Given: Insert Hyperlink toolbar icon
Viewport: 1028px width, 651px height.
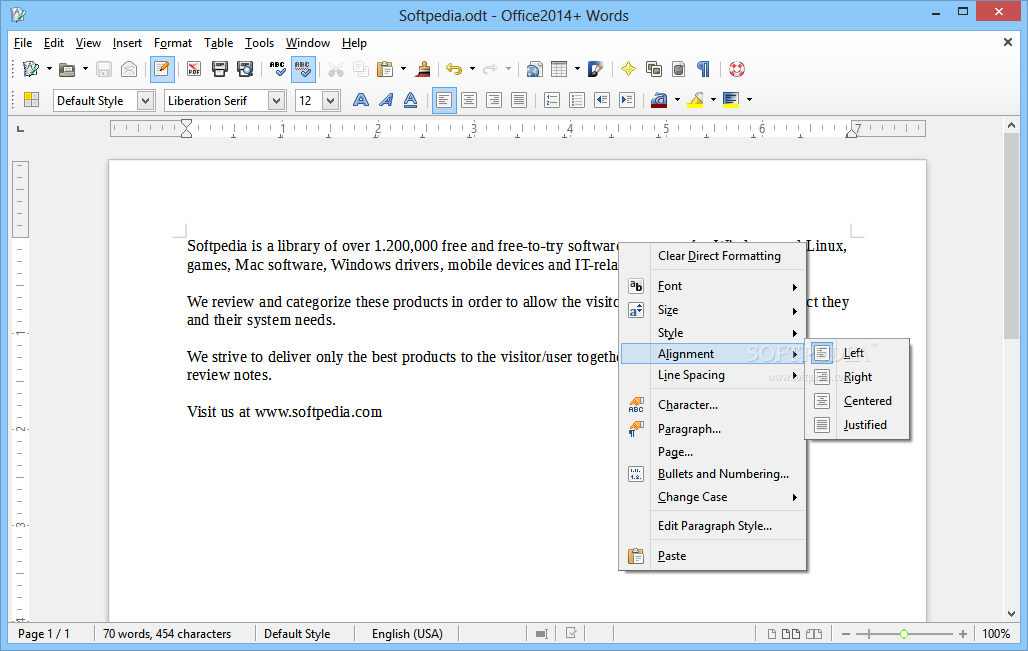Looking at the screenshot, I should tap(534, 69).
